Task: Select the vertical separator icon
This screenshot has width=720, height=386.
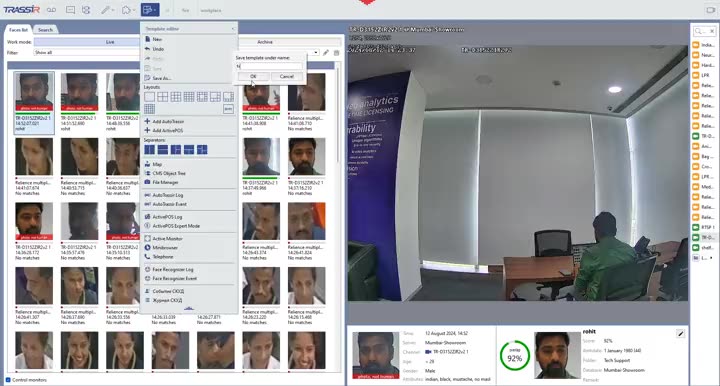Action: coord(149,150)
